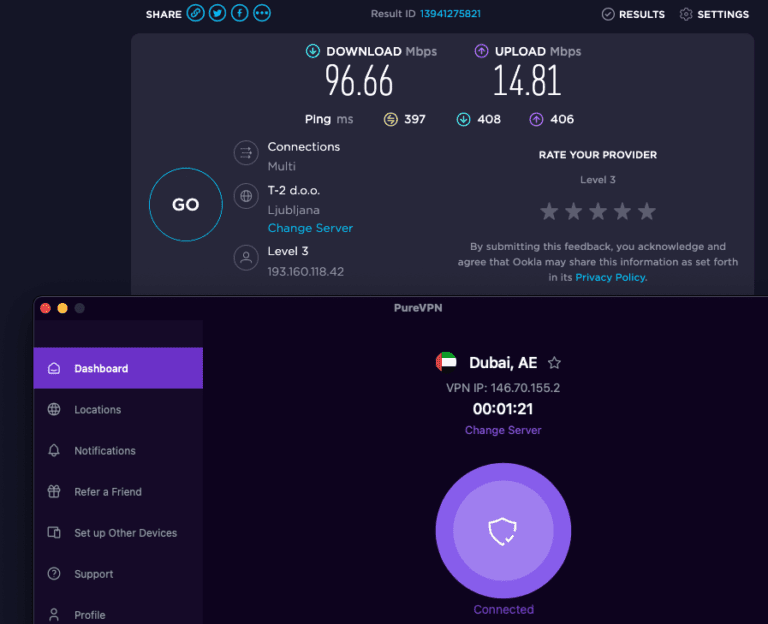Open Support in the PureVPN sidebar

point(118,574)
